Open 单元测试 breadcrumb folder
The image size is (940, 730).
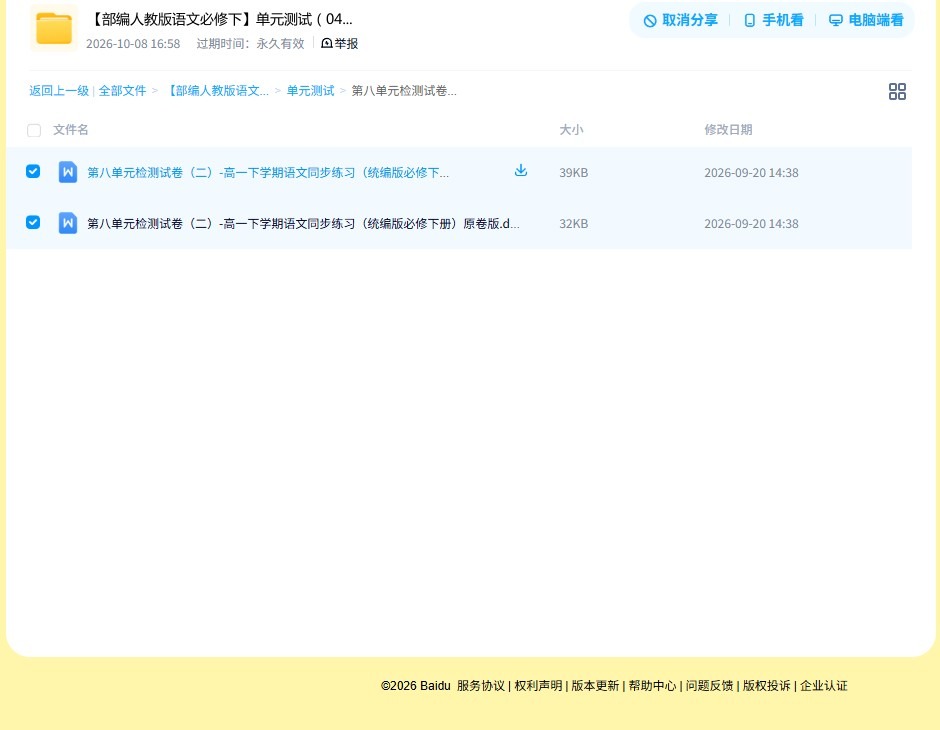(310, 91)
